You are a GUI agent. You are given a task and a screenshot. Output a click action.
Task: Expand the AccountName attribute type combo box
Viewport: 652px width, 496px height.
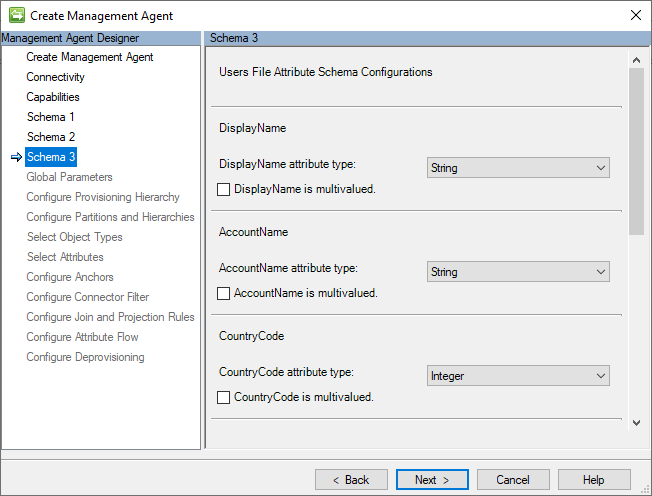point(518,271)
